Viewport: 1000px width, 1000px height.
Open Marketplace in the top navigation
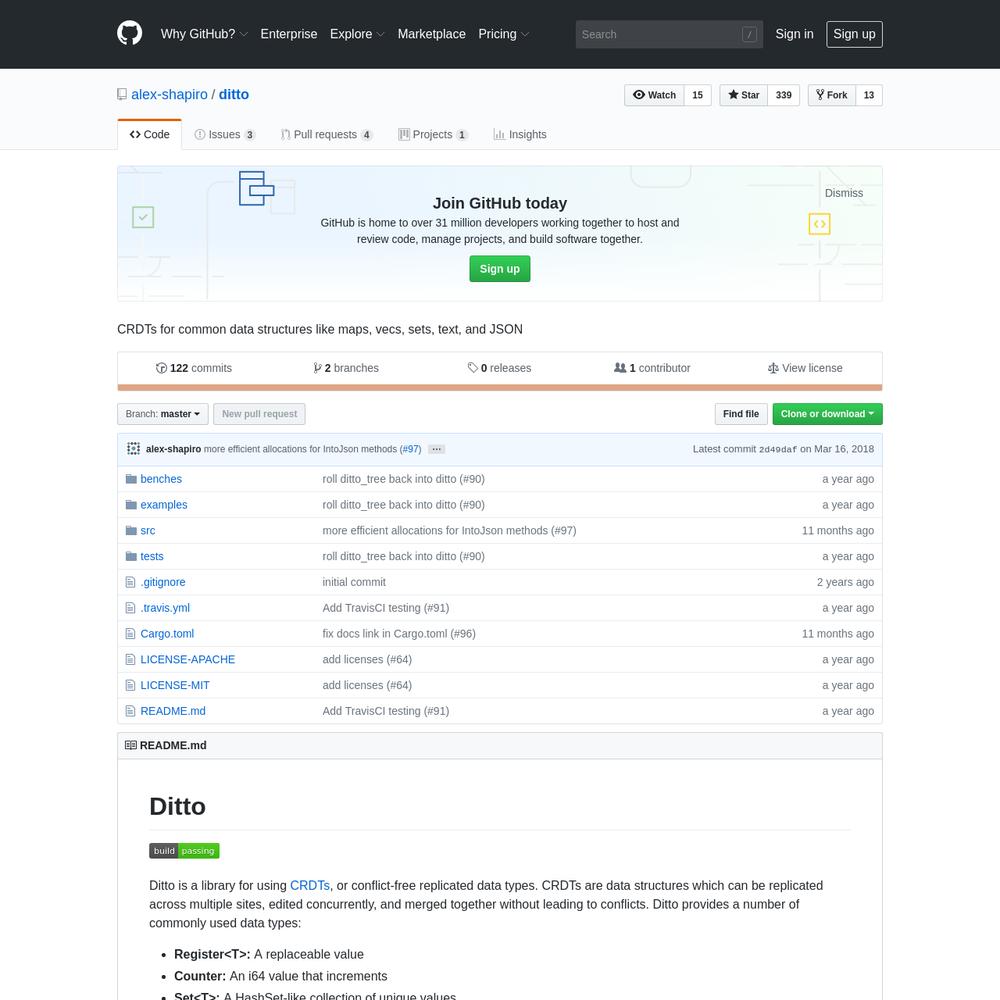(432, 34)
